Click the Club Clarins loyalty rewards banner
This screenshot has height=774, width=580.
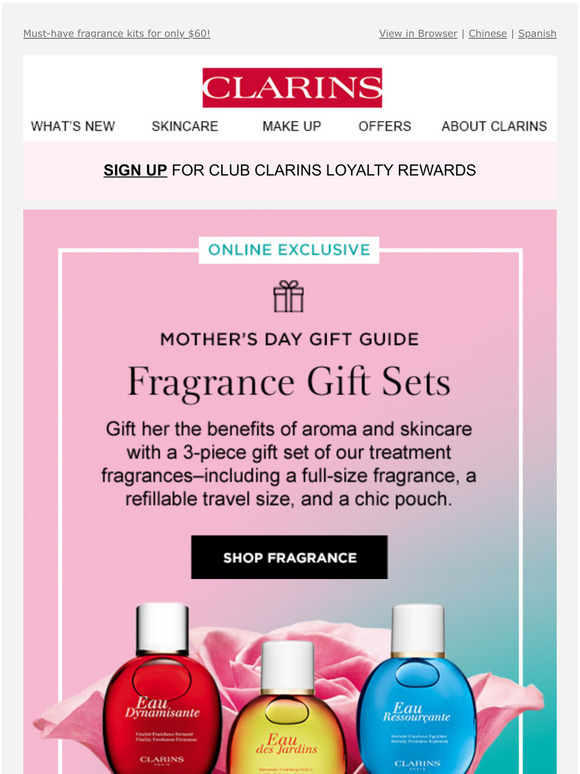pos(290,170)
